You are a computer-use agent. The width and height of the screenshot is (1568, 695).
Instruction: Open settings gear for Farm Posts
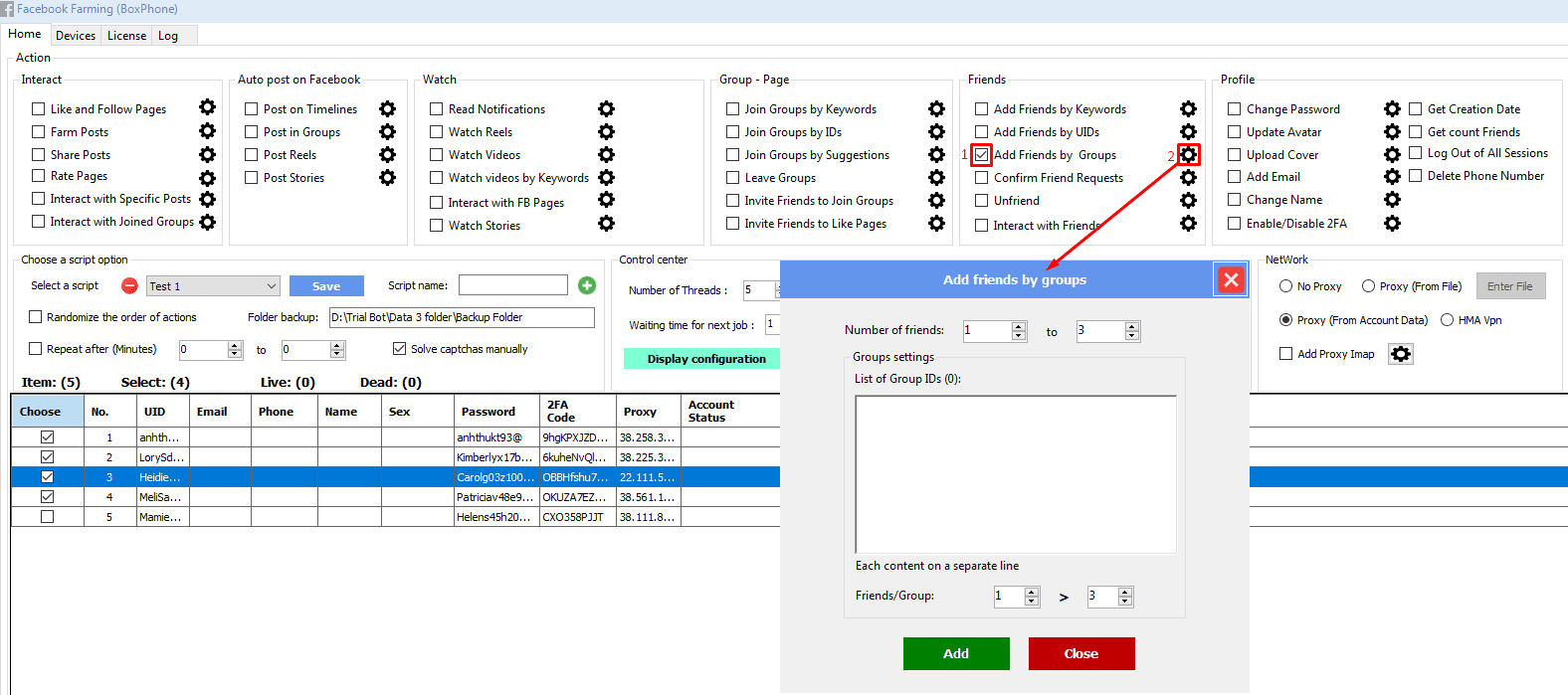tap(207, 130)
